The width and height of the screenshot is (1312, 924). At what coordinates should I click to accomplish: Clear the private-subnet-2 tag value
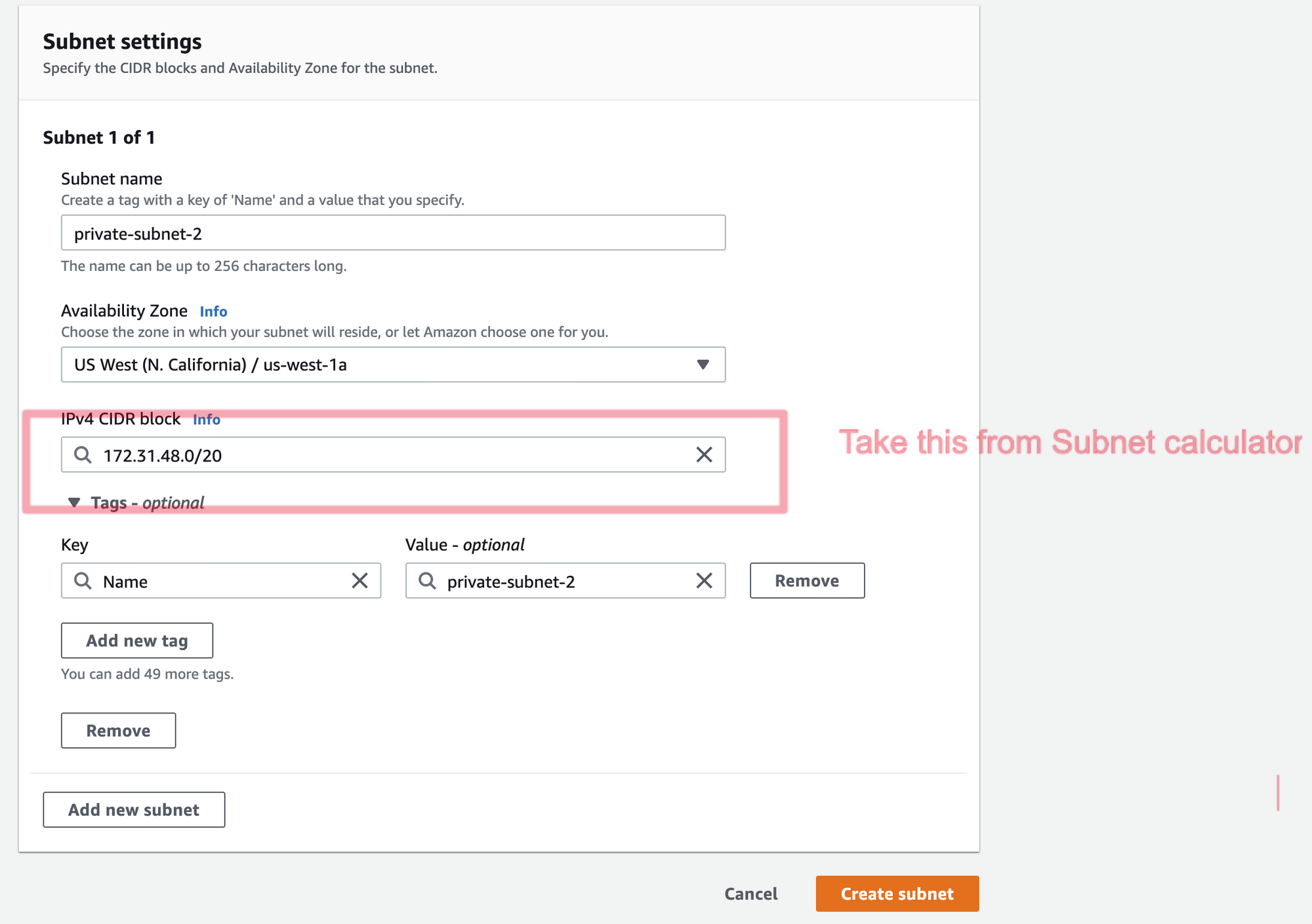pos(703,580)
